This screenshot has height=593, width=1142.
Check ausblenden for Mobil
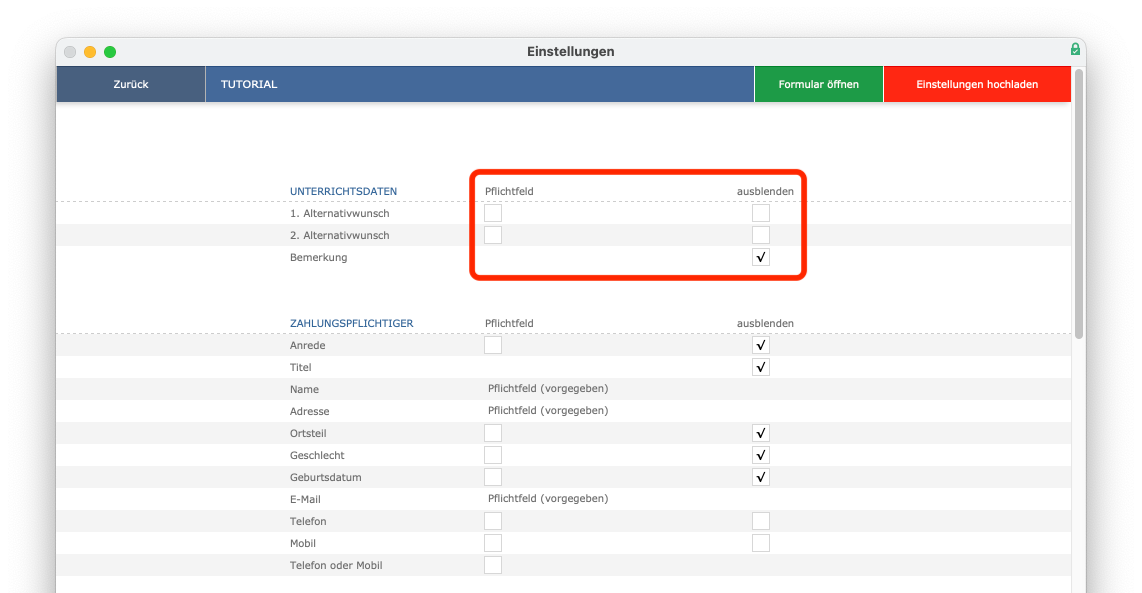pos(761,543)
